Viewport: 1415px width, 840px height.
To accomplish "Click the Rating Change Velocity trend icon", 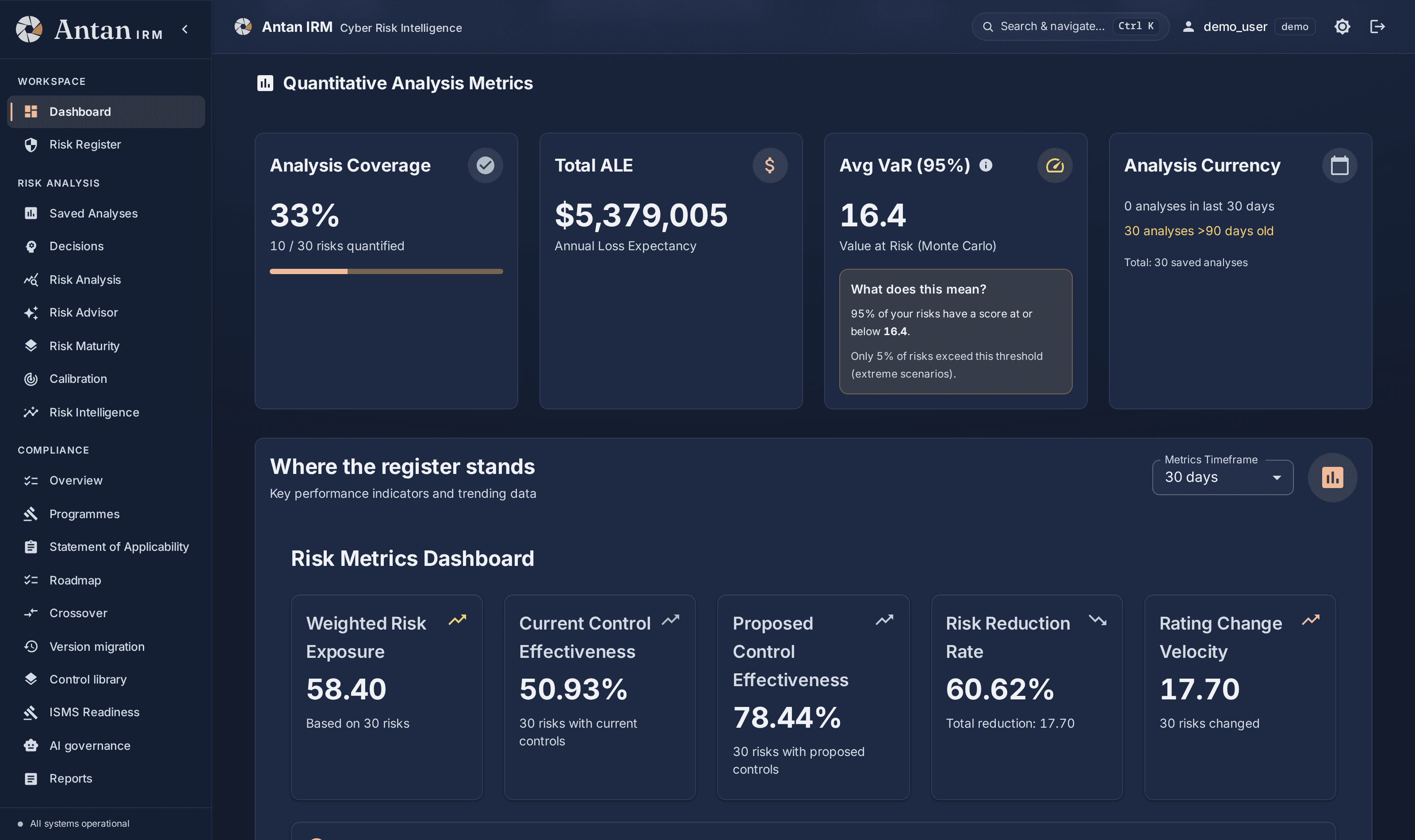I will tap(1311, 620).
